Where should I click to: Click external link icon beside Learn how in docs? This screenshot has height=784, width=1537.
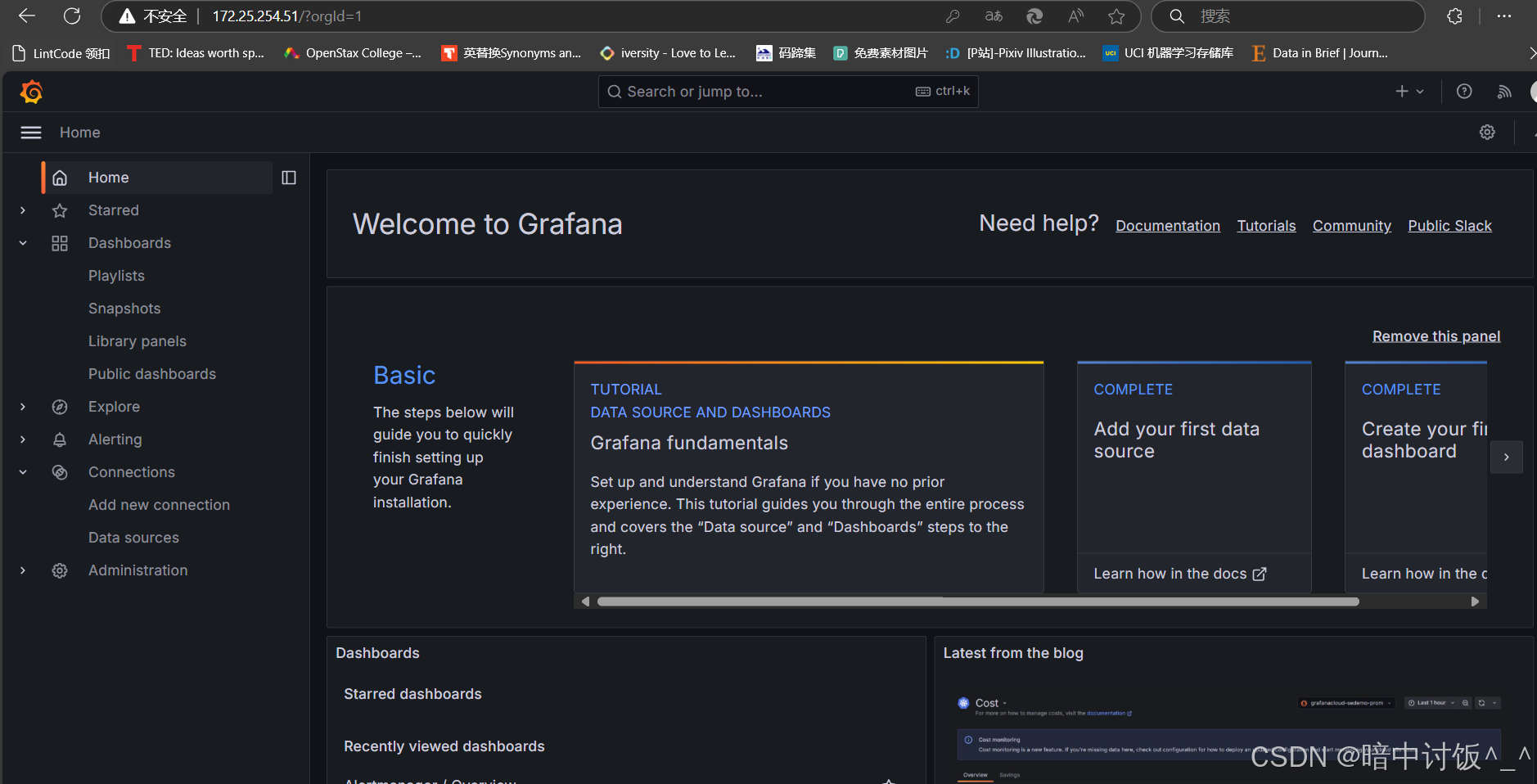(x=1260, y=574)
